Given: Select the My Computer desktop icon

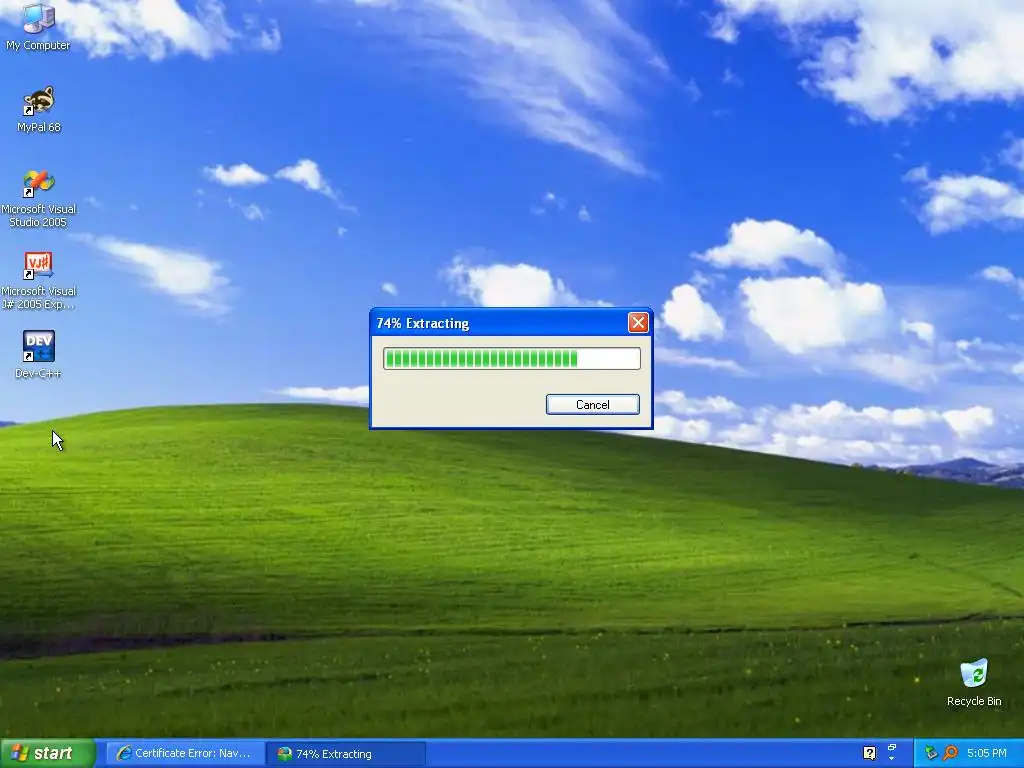Looking at the screenshot, I should point(38,27).
